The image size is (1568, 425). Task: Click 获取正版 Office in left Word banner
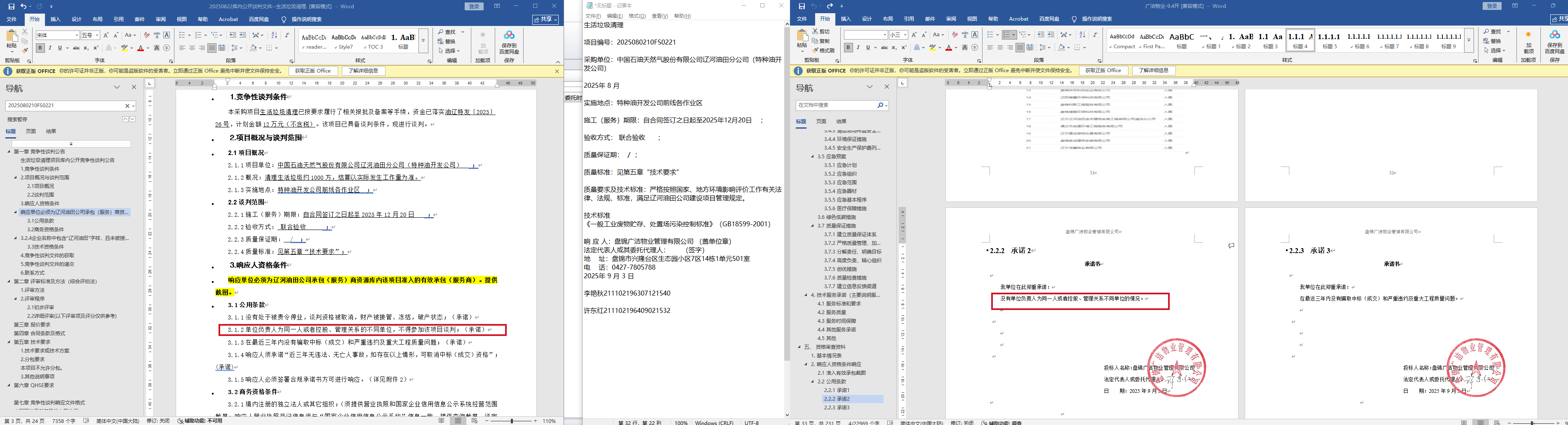tap(313, 71)
